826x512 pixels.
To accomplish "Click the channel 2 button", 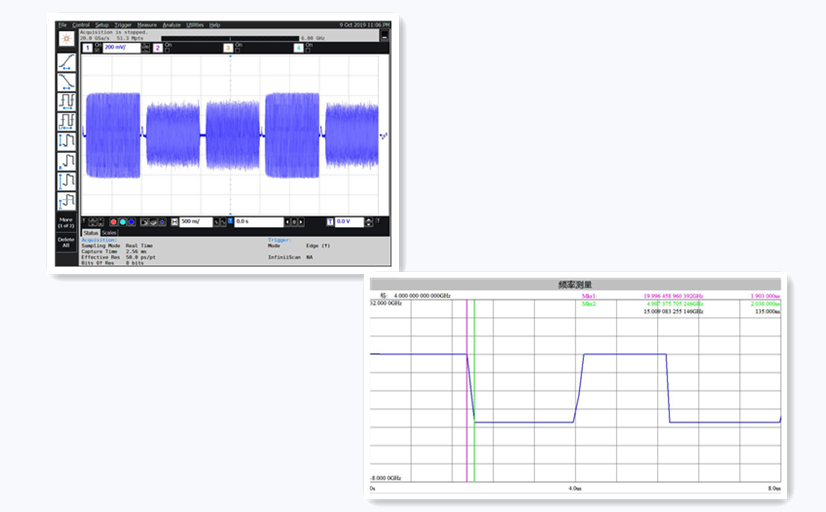I will pyautogui.click(x=157, y=47).
